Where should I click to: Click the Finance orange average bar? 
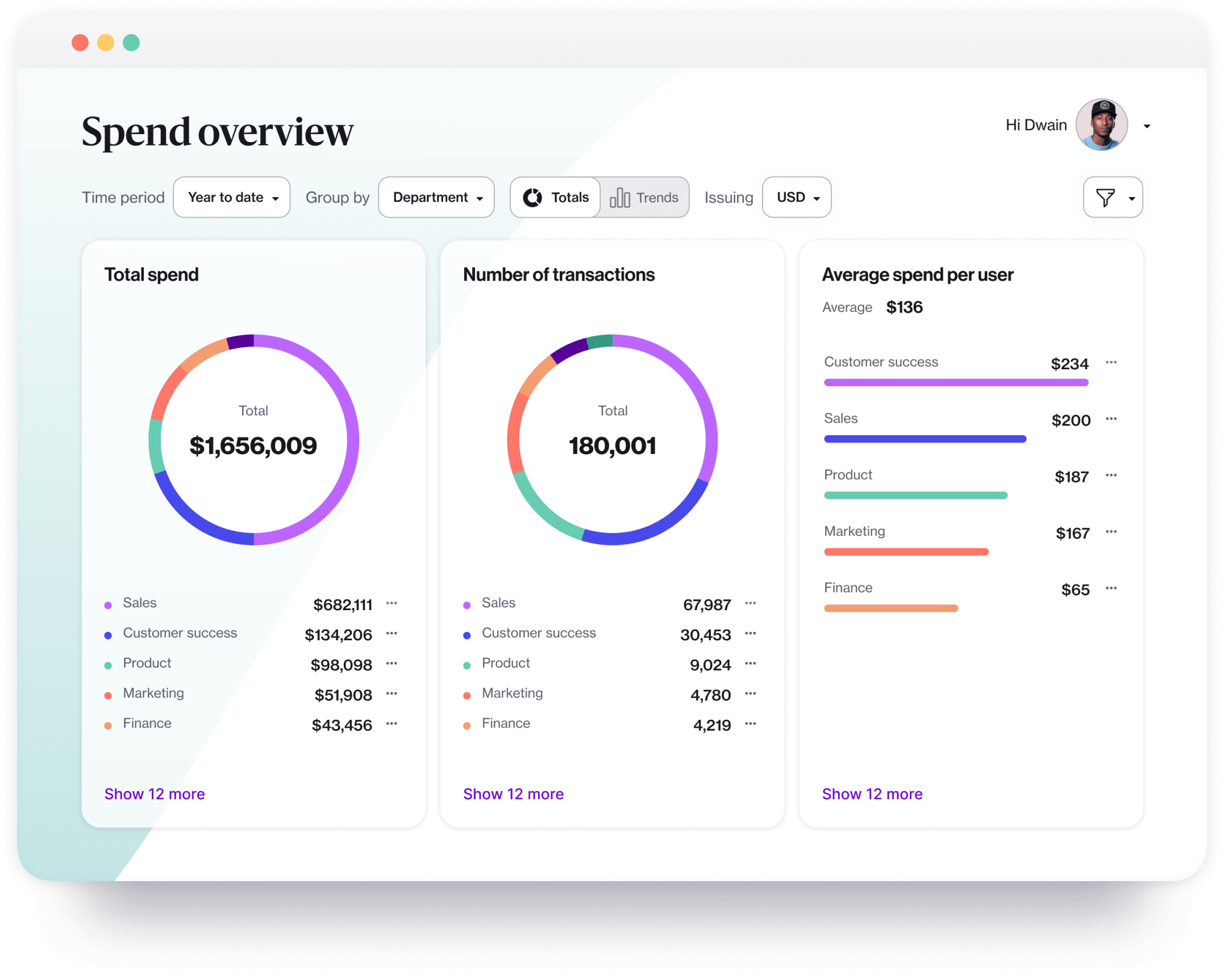click(x=891, y=608)
